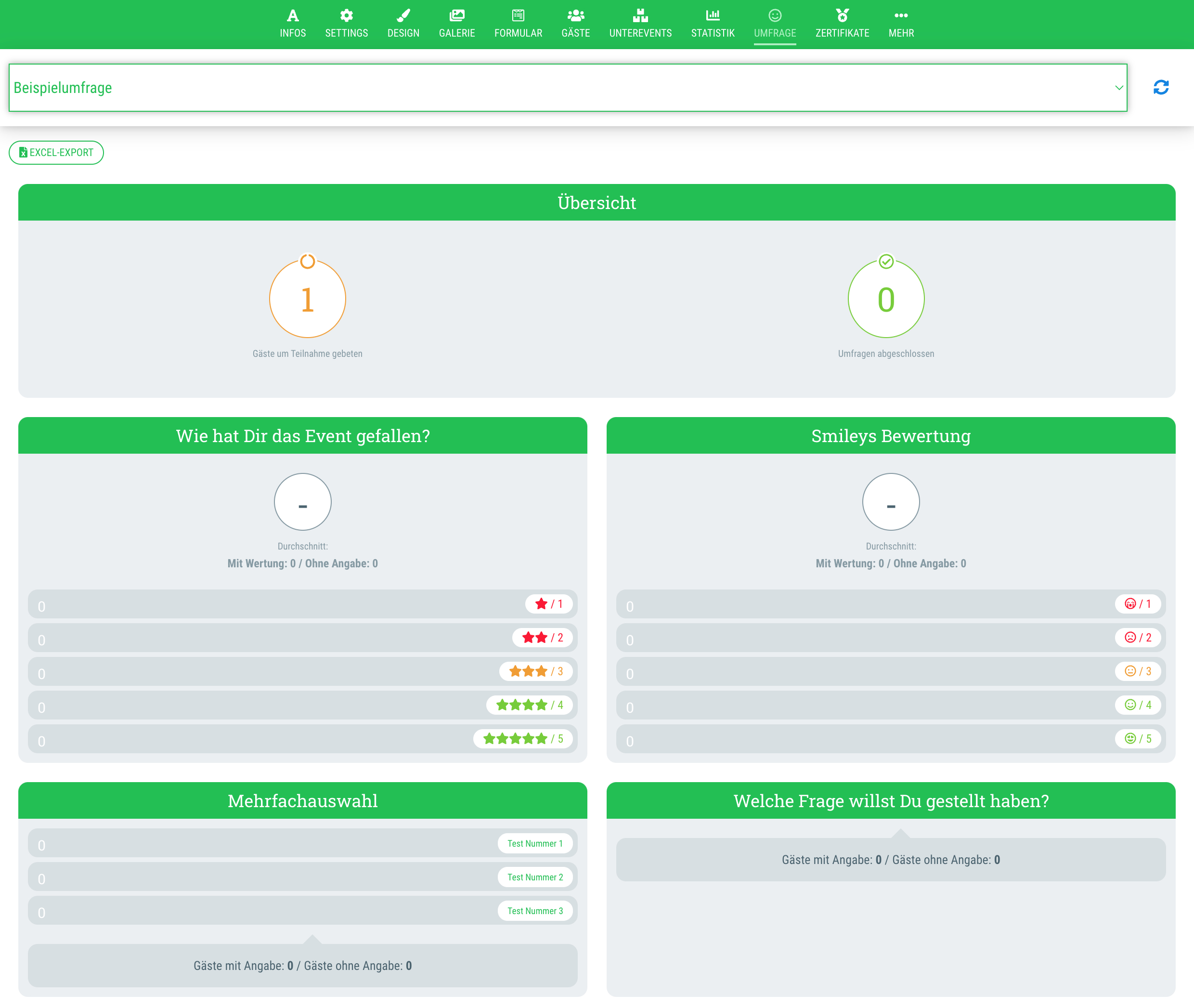Click the Test Nummer 2 result bar

[302, 877]
